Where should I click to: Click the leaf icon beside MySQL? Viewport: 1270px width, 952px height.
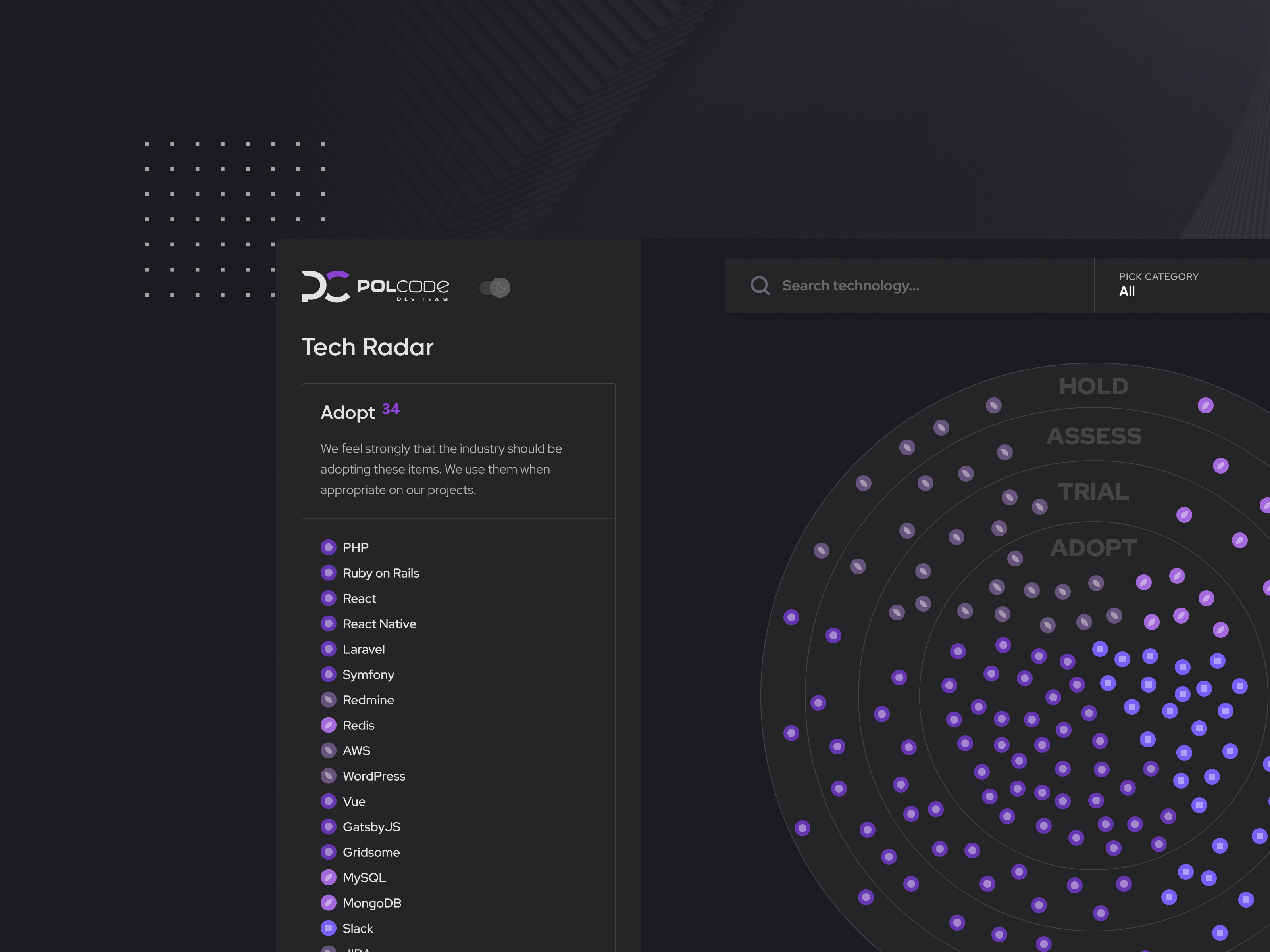328,877
